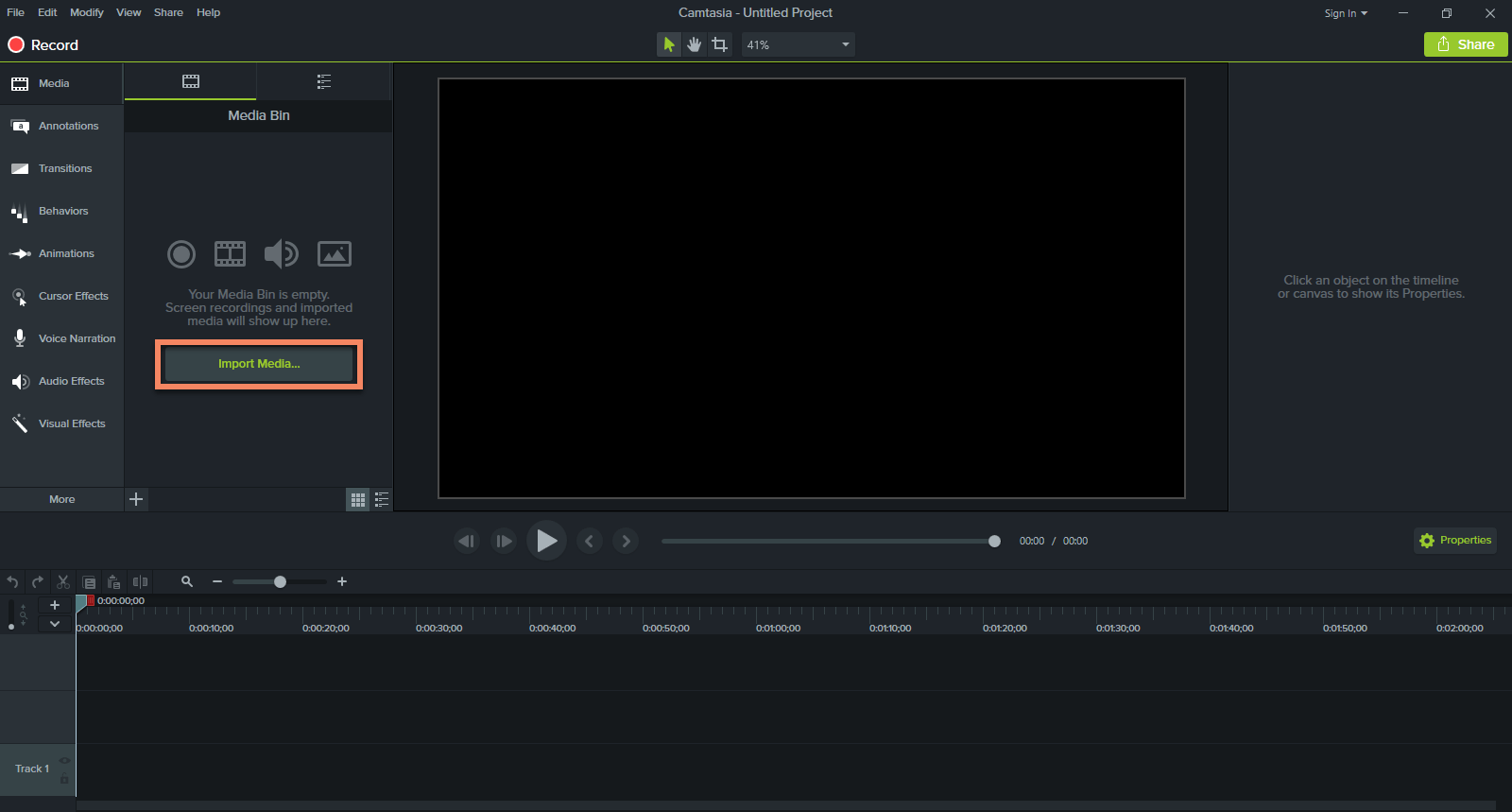
Task: Toggle Track 1 visibility eye
Action: coord(64,760)
